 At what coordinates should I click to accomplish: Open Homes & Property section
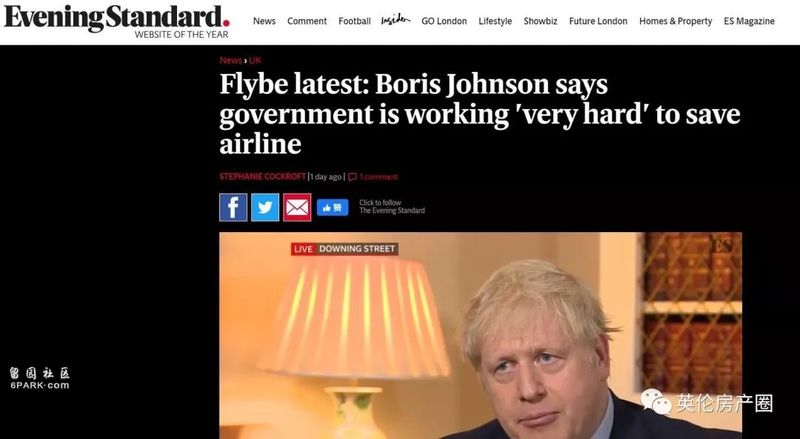[x=676, y=21]
